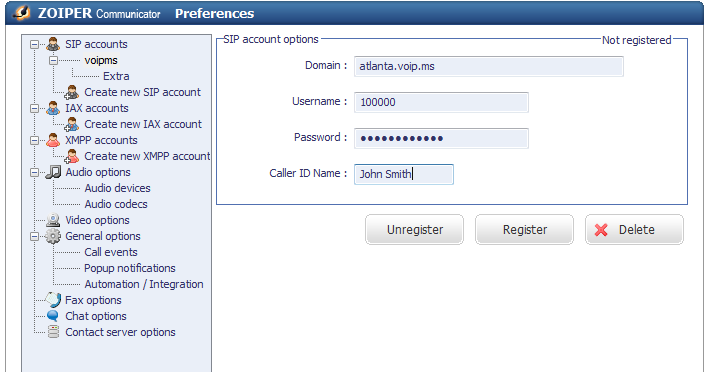Viewport: 707px width, 372px height.
Task: Click the Unregister button
Action: 414,230
